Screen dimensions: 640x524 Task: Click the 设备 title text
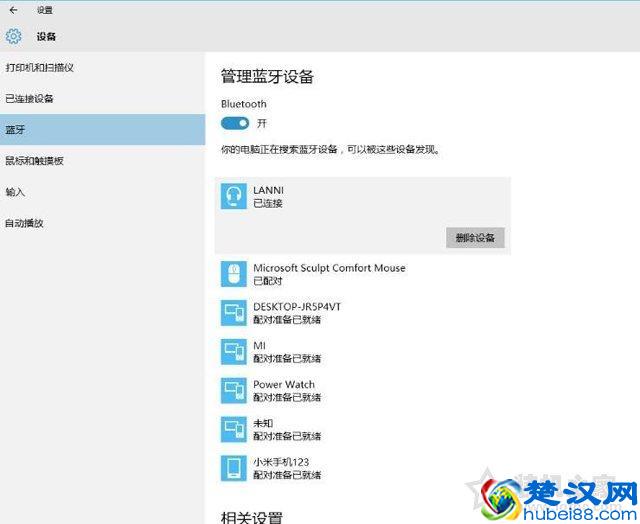[x=46, y=37]
